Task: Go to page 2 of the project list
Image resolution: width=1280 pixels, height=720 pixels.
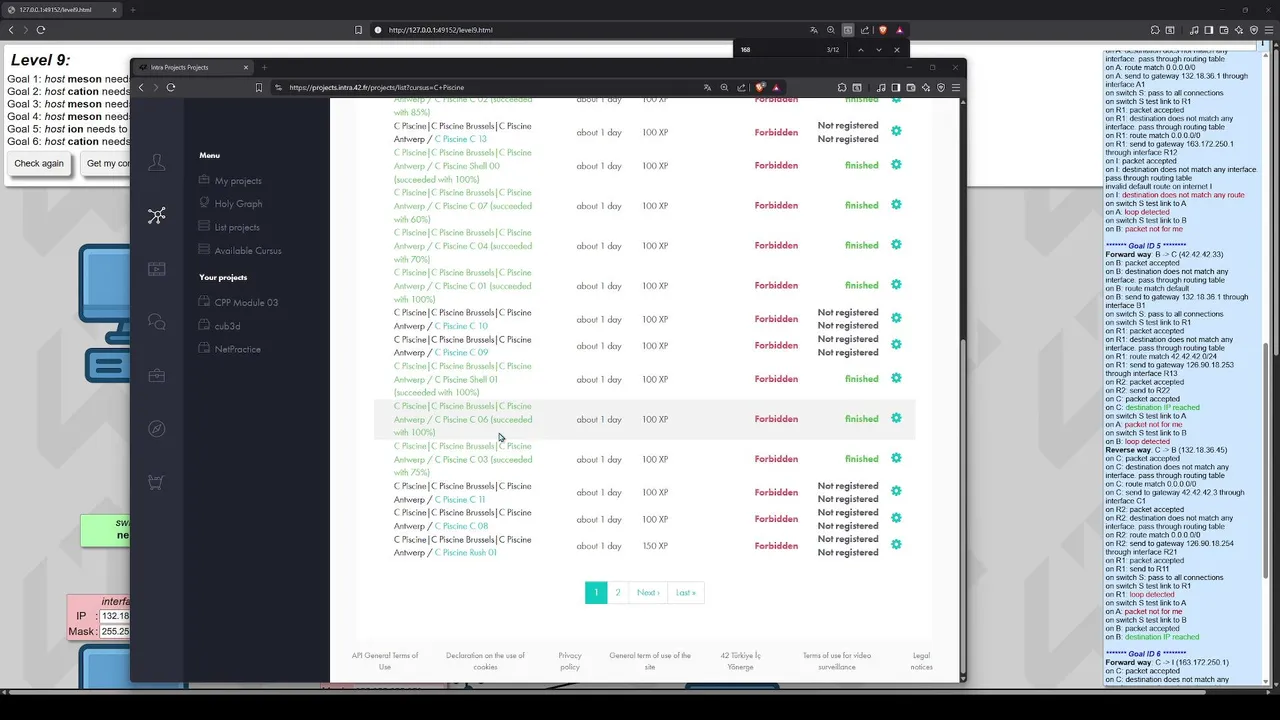Action: click(618, 592)
